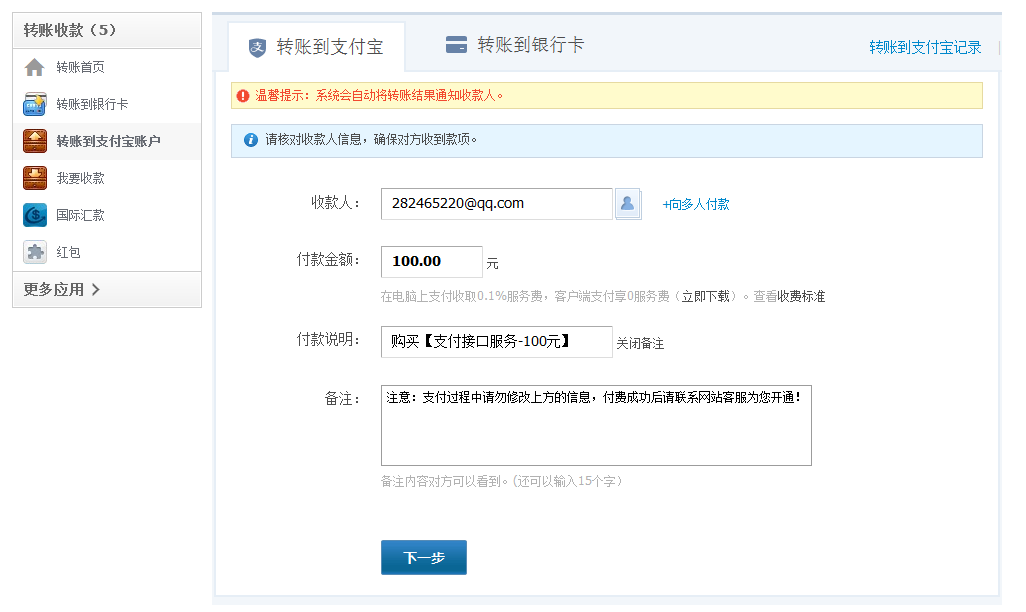The height and width of the screenshot is (612, 1026).
Task: Click the shield icon on 转账到支付宝 tab
Action: click(258, 47)
